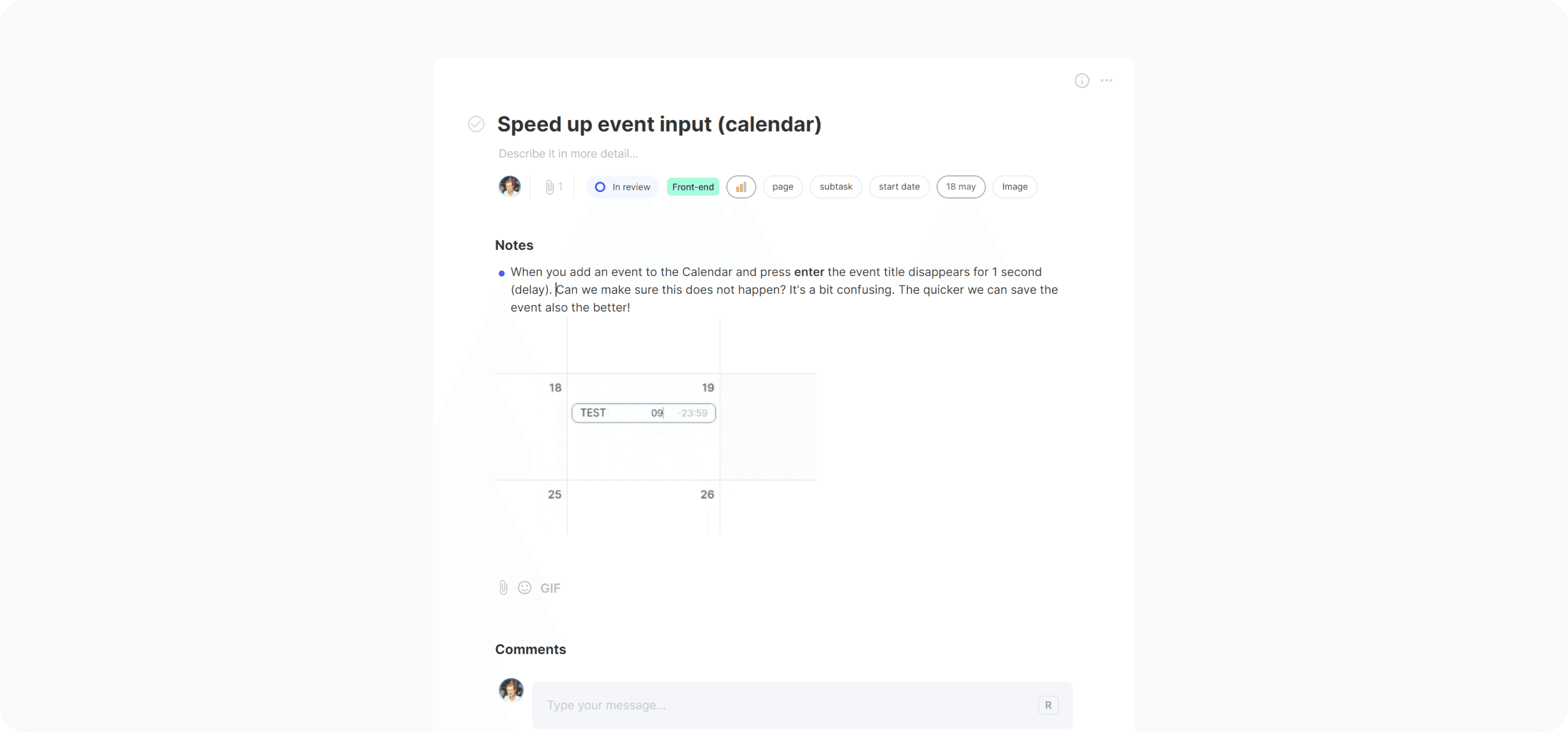Click the R shortcut key badge
This screenshot has height=732, width=1568.
coord(1048,705)
